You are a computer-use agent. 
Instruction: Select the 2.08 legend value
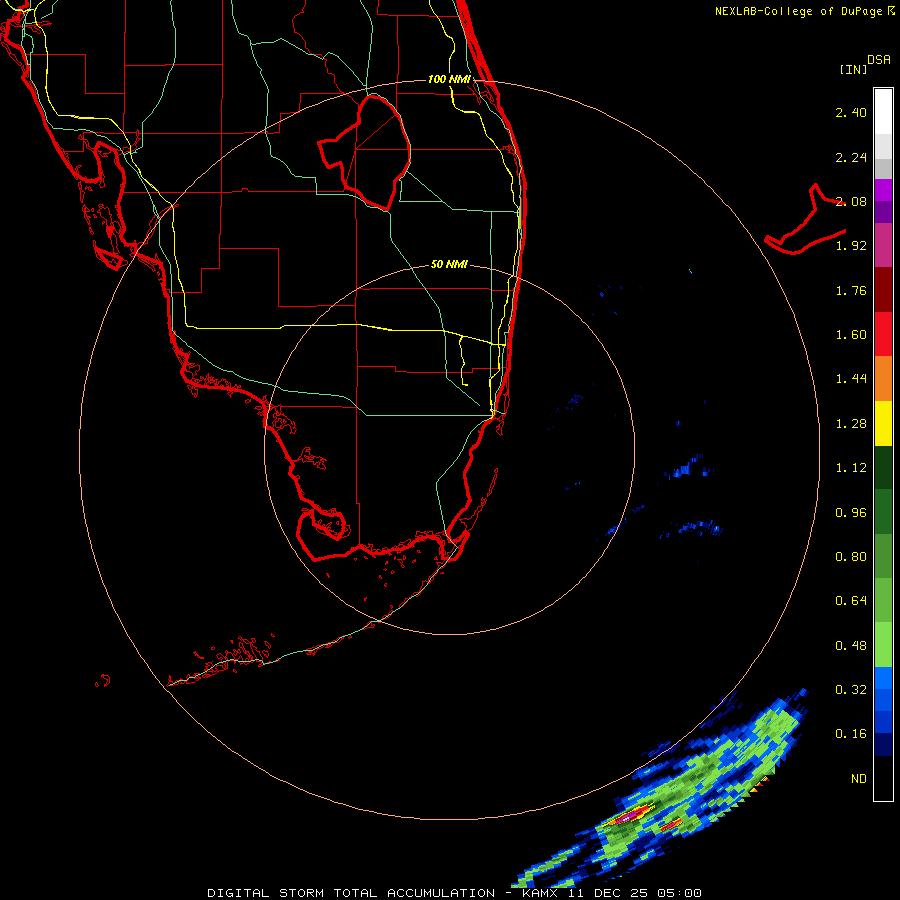pos(851,201)
